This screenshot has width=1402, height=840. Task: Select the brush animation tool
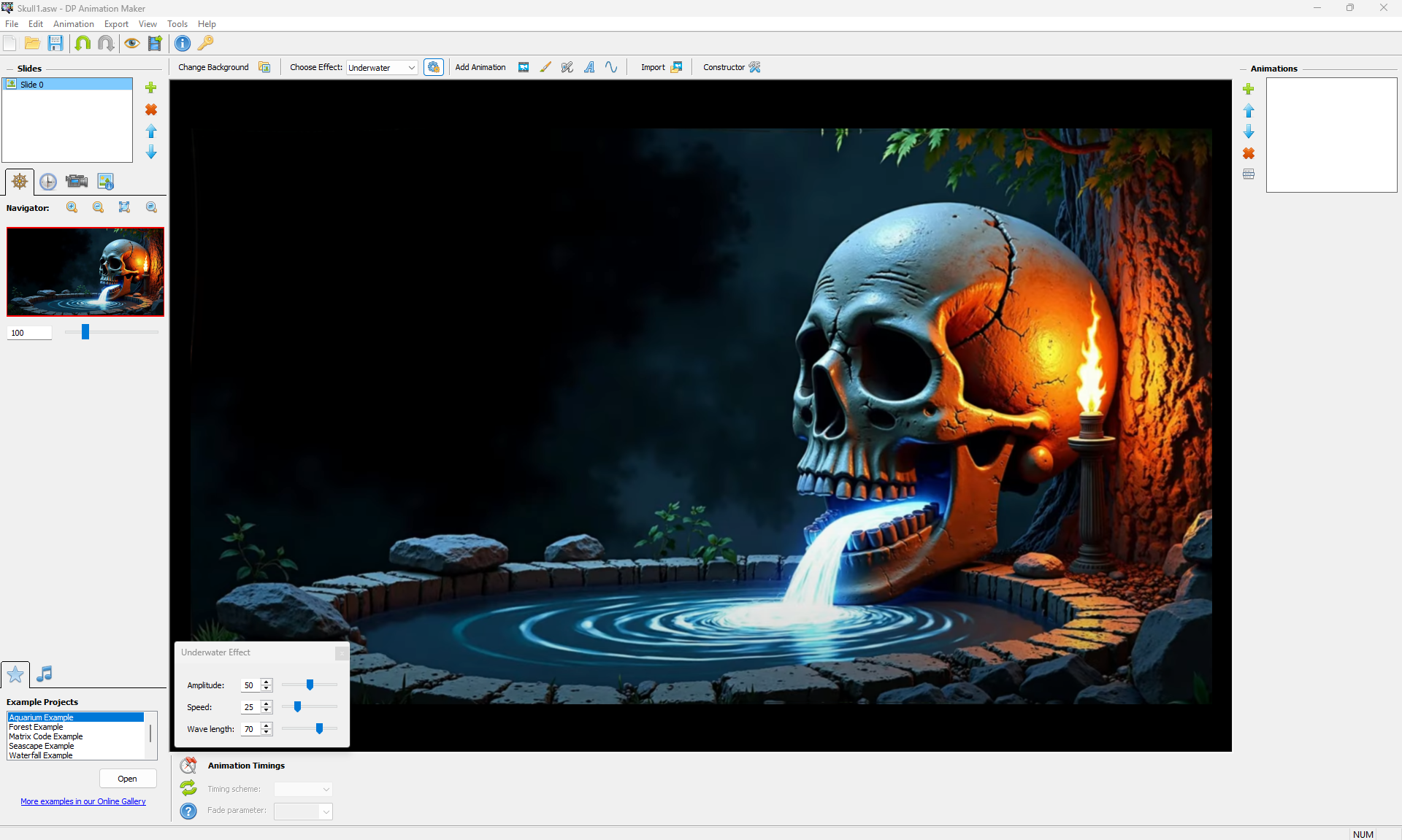point(545,67)
